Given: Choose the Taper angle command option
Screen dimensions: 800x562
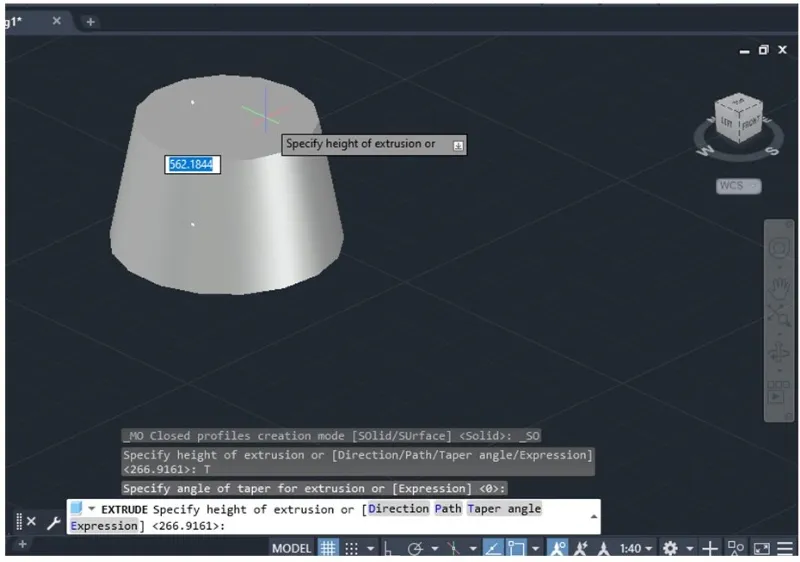Looking at the screenshot, I should 504,509.
